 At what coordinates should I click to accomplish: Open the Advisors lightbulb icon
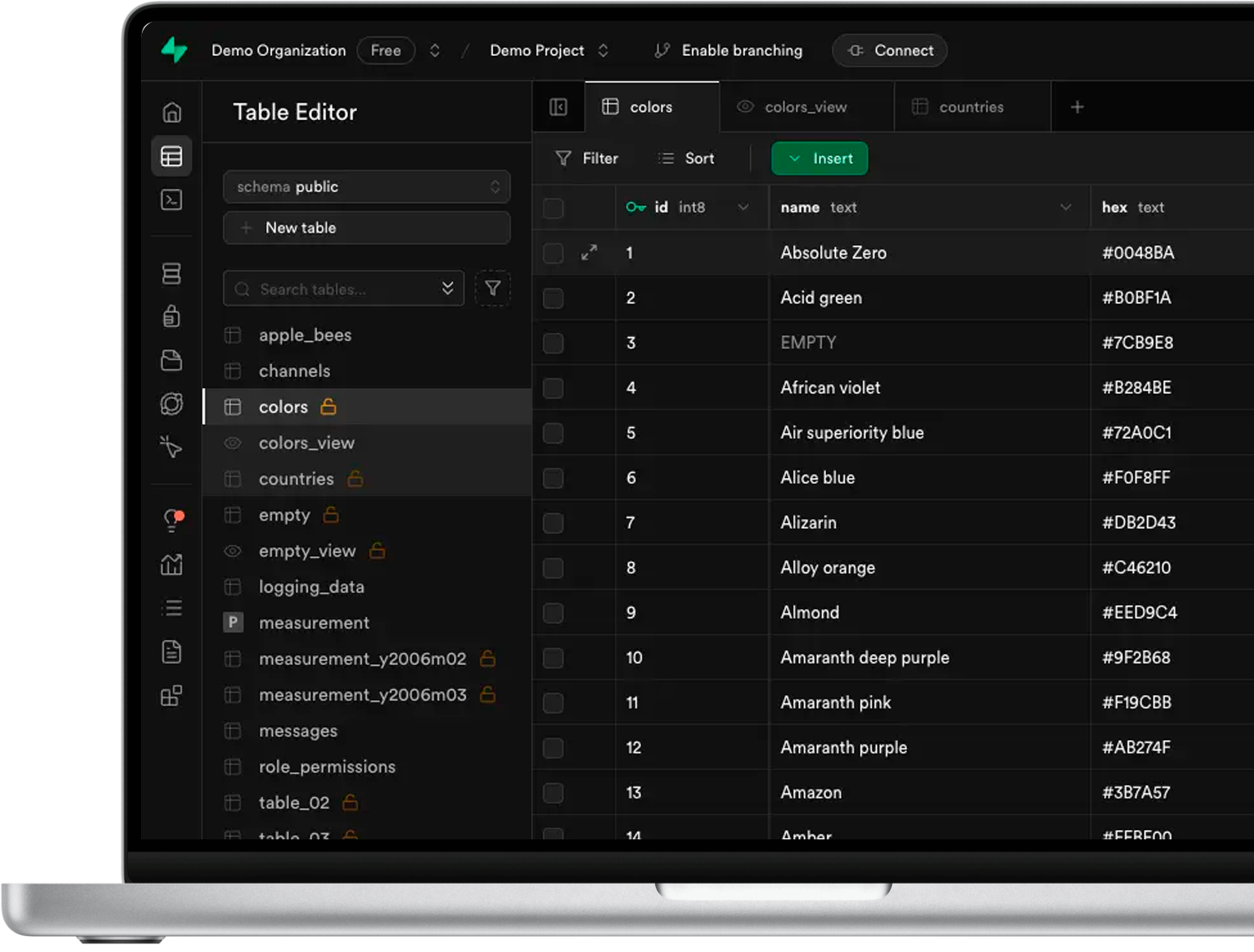point(172,521)
